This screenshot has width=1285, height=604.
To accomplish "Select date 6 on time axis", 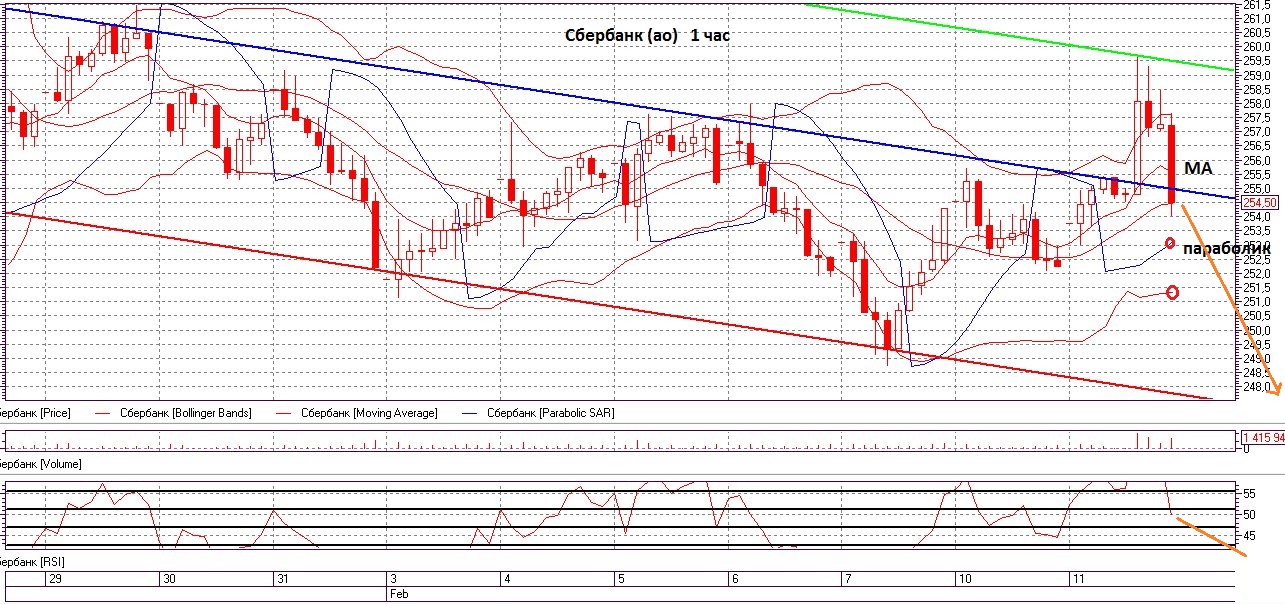I will (735, 579).
